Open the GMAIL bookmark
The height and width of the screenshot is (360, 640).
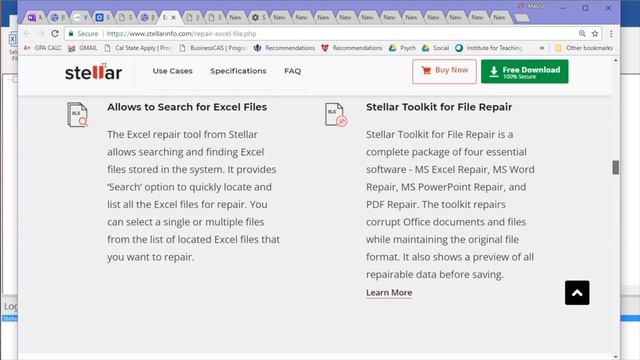pos(83,48)
